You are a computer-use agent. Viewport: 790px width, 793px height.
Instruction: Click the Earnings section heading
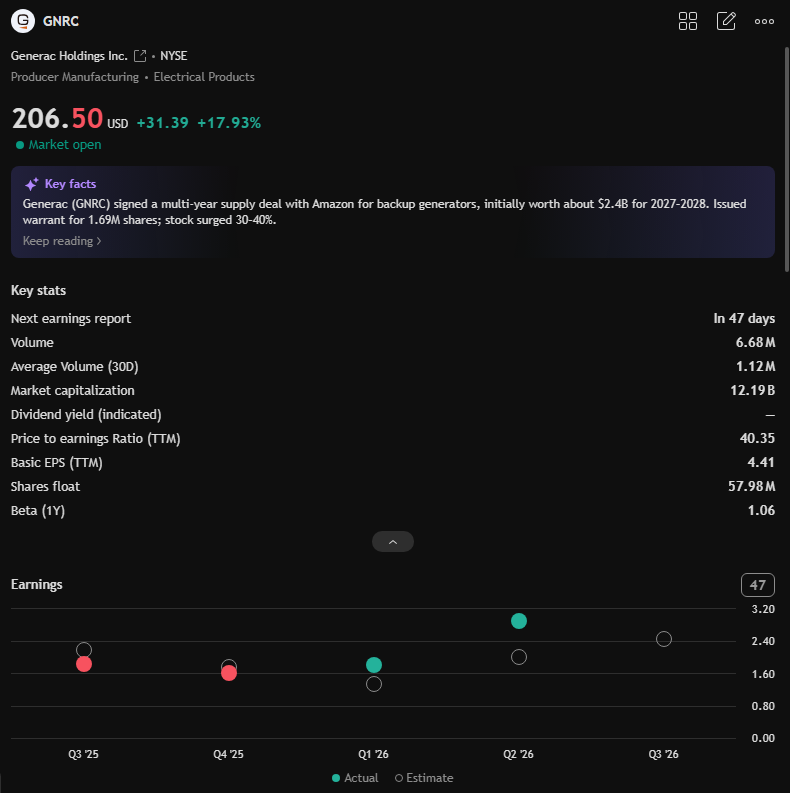pos(36,585)
